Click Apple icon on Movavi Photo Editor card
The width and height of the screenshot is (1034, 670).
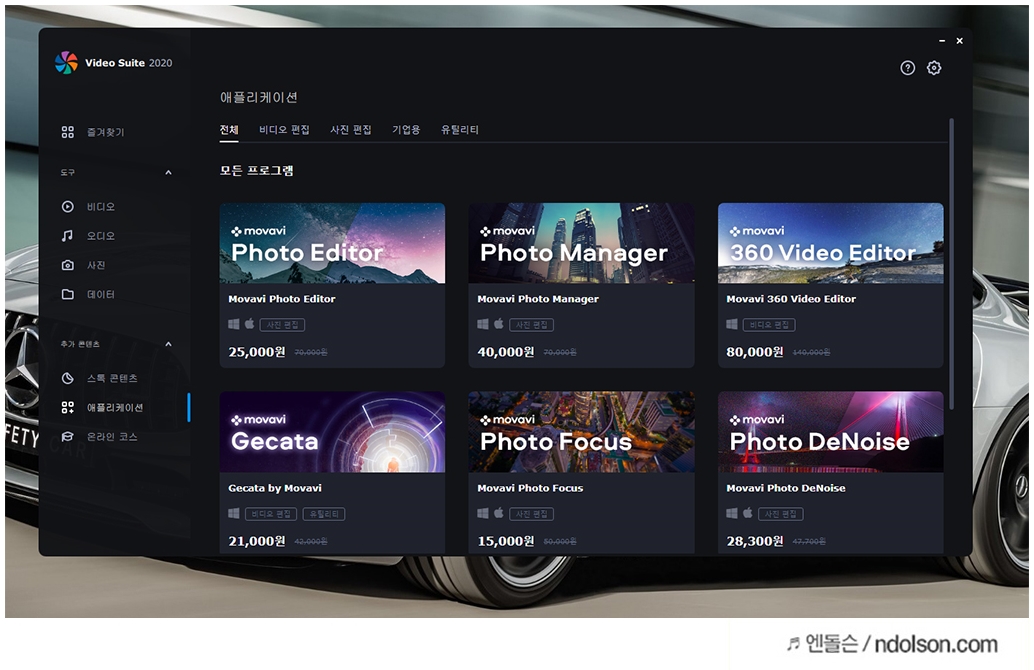249,324
